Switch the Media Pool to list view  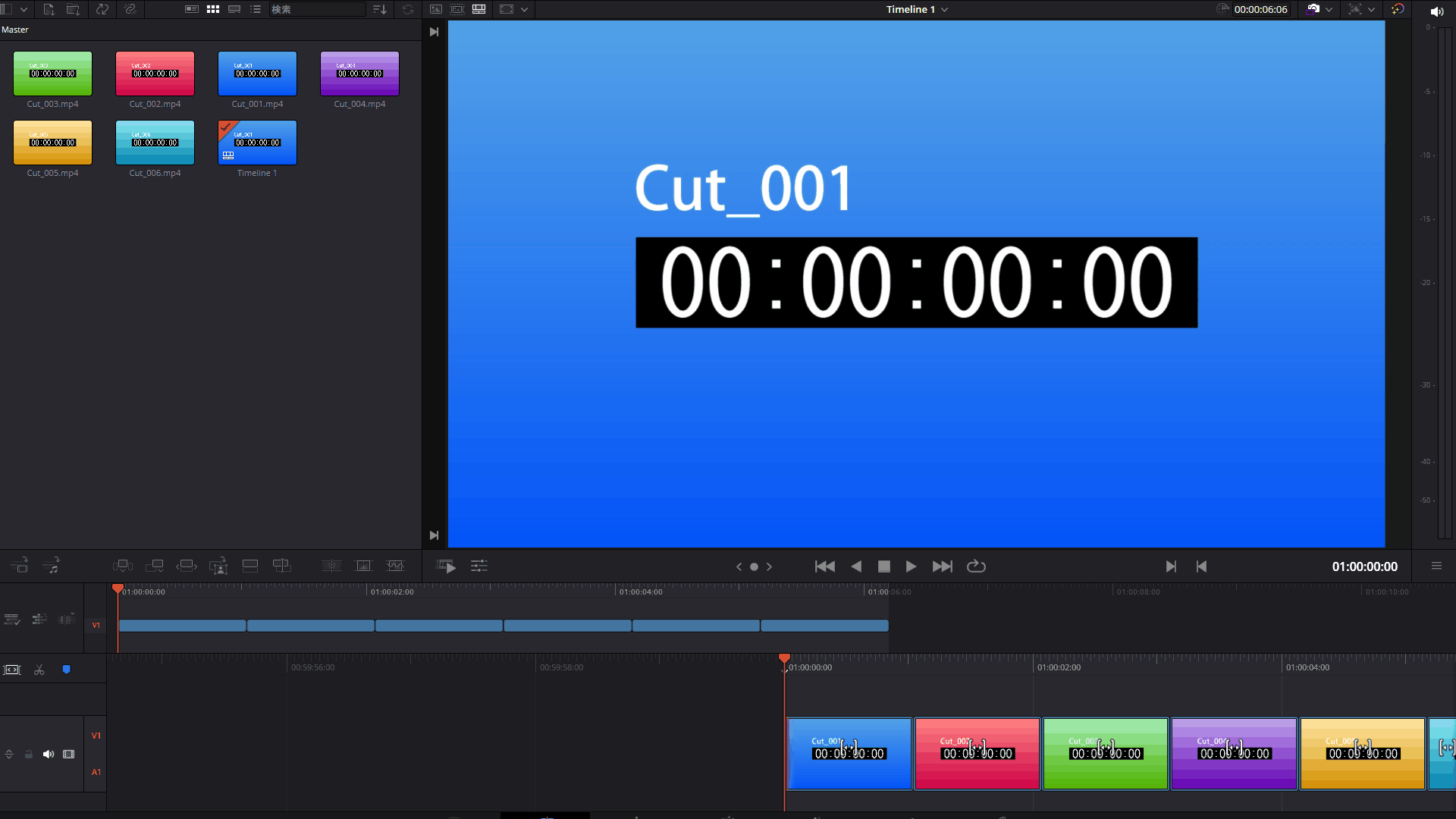click(256, 9)
